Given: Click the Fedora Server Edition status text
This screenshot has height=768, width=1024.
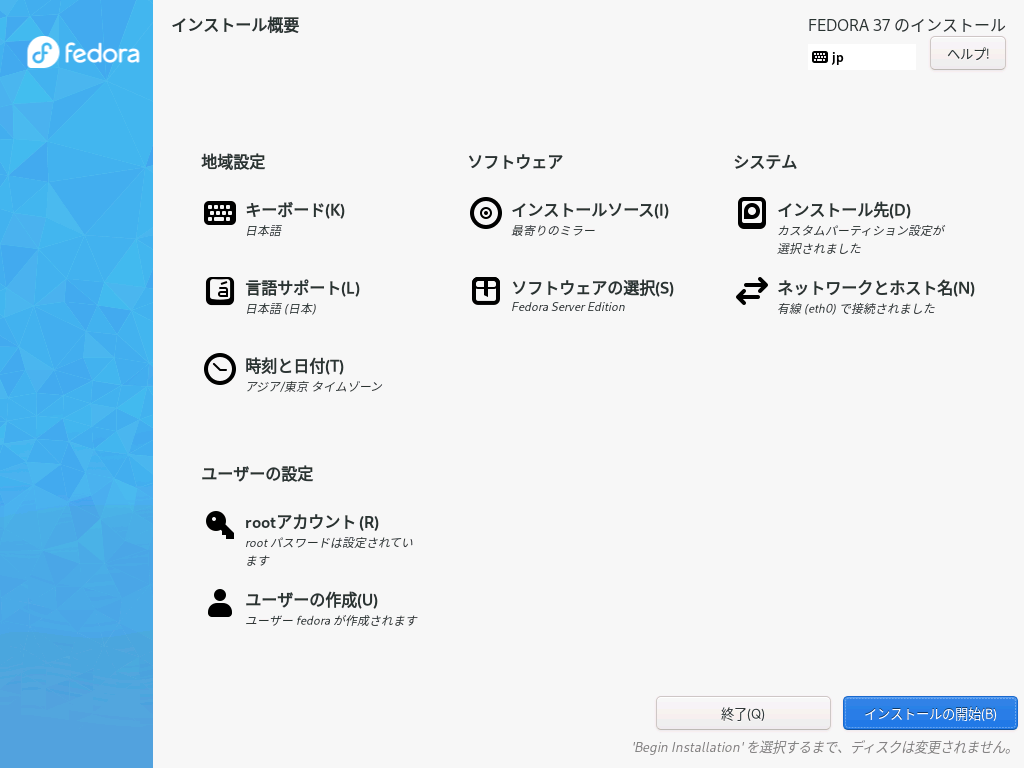Looking at the screenshot, I should coord(568,307).
